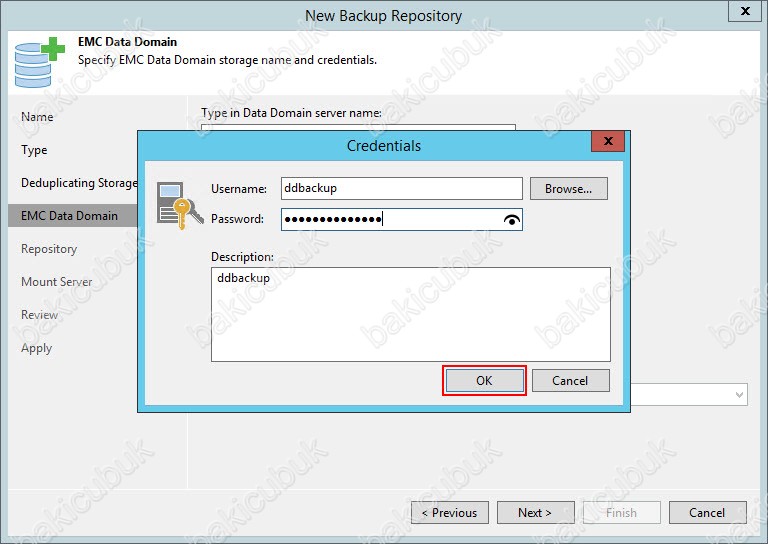Select the Repository wizard step
The height and width of the screenshot is (544, 768).
(49, 249)
